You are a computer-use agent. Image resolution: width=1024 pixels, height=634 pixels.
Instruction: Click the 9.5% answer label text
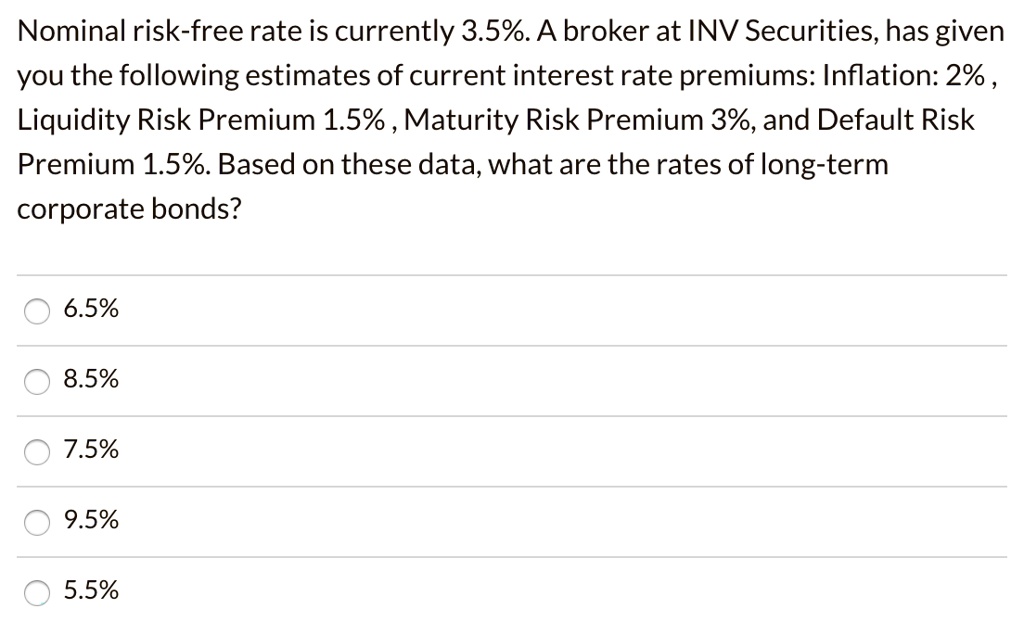[91, 519]
